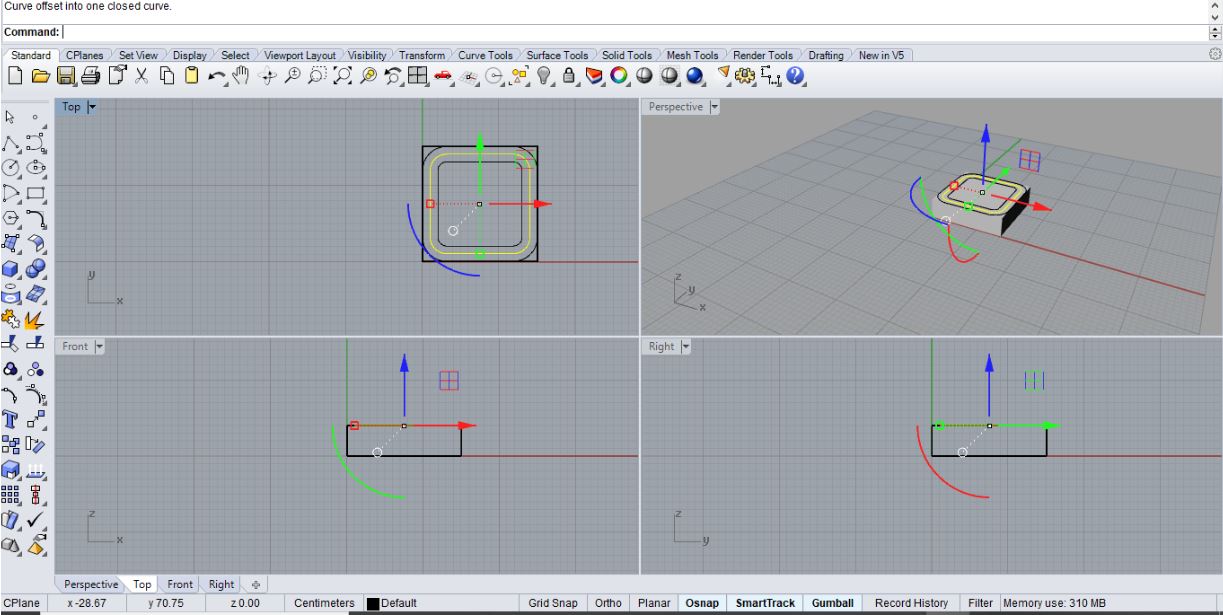Toggle Ortho mode in status bar

pyautogui.click(x=609, y=603)
